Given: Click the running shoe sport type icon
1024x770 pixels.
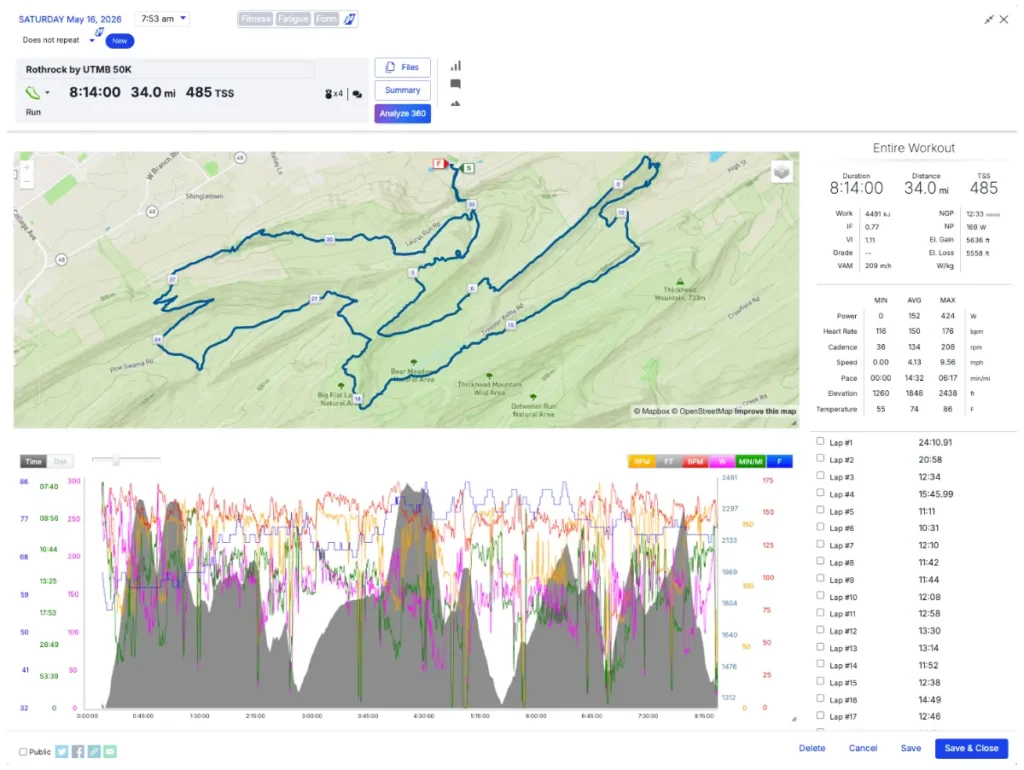Looking at the screenshot, I should pyautogui.click(x=32, y=93).
